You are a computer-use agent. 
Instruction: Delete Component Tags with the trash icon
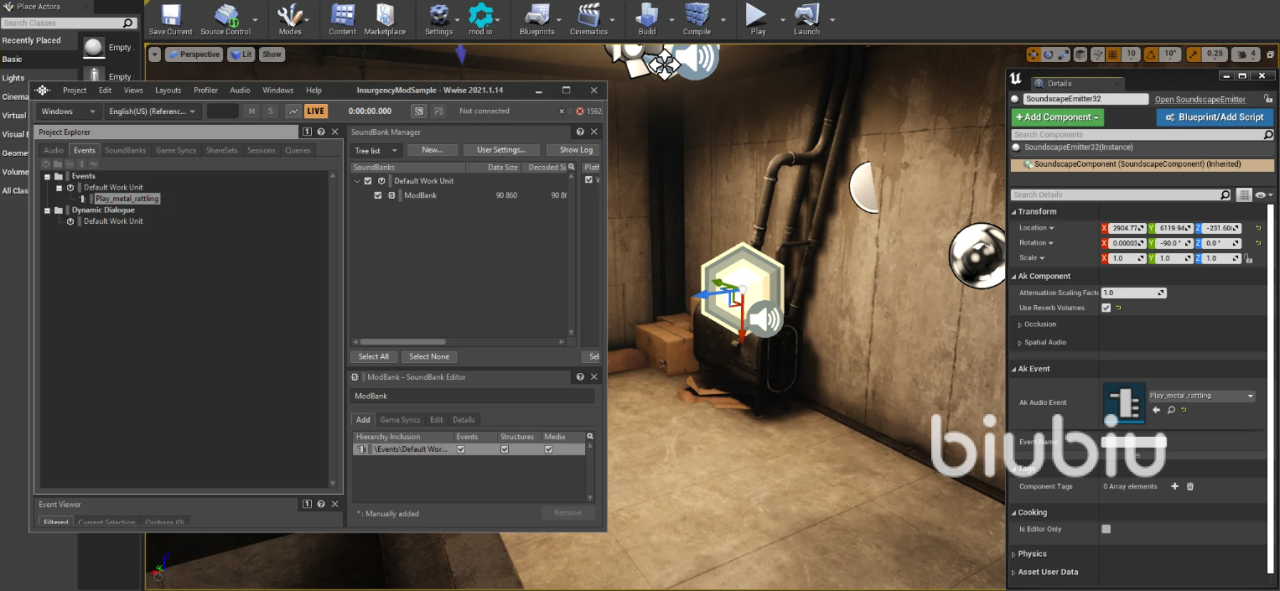tap(1190, 487)
